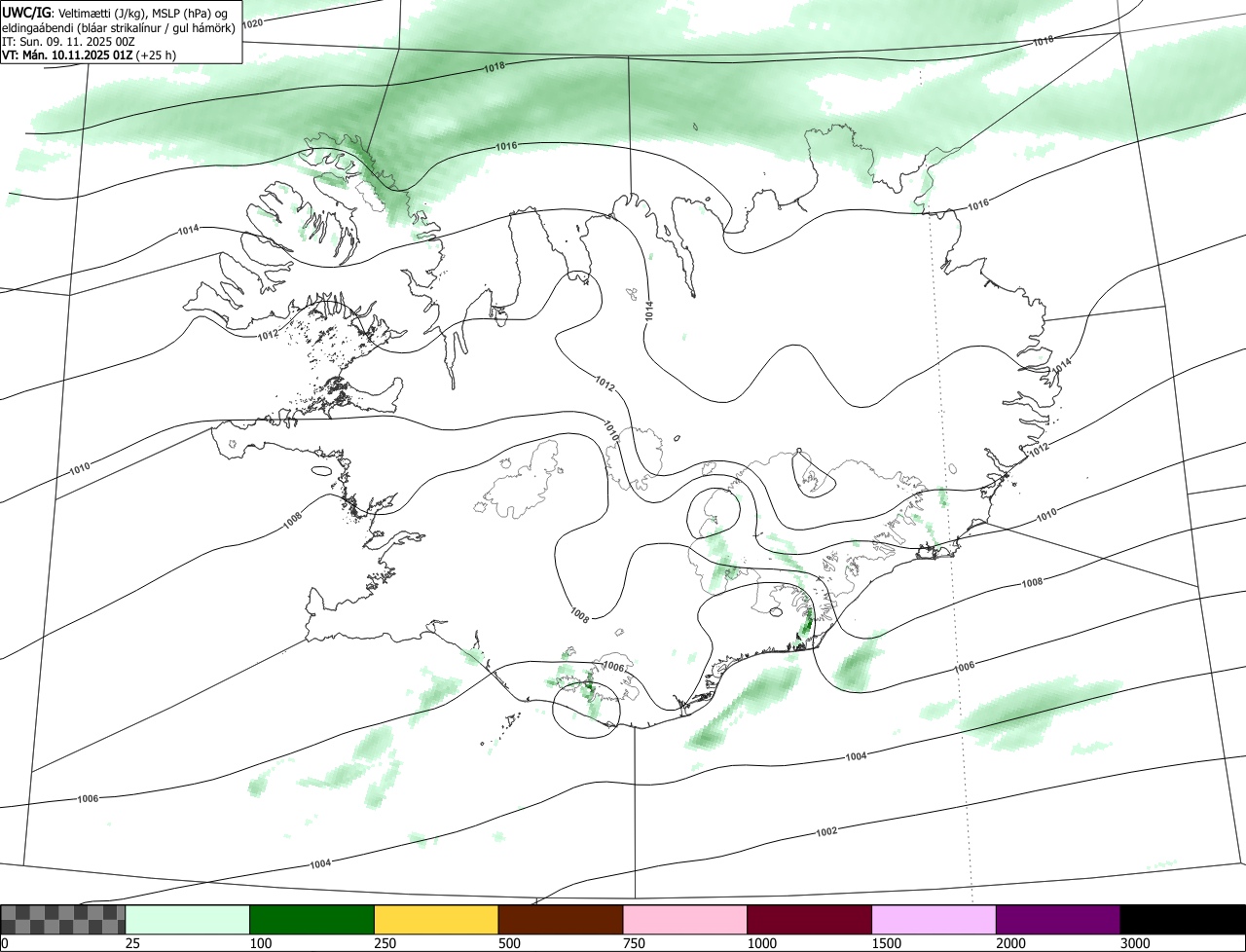Image resolution: width=1246 pixels, height=952 pixels.
Task: Choose the purple 2000–3000 legend swatch
Action: (x=1058, y=920)
